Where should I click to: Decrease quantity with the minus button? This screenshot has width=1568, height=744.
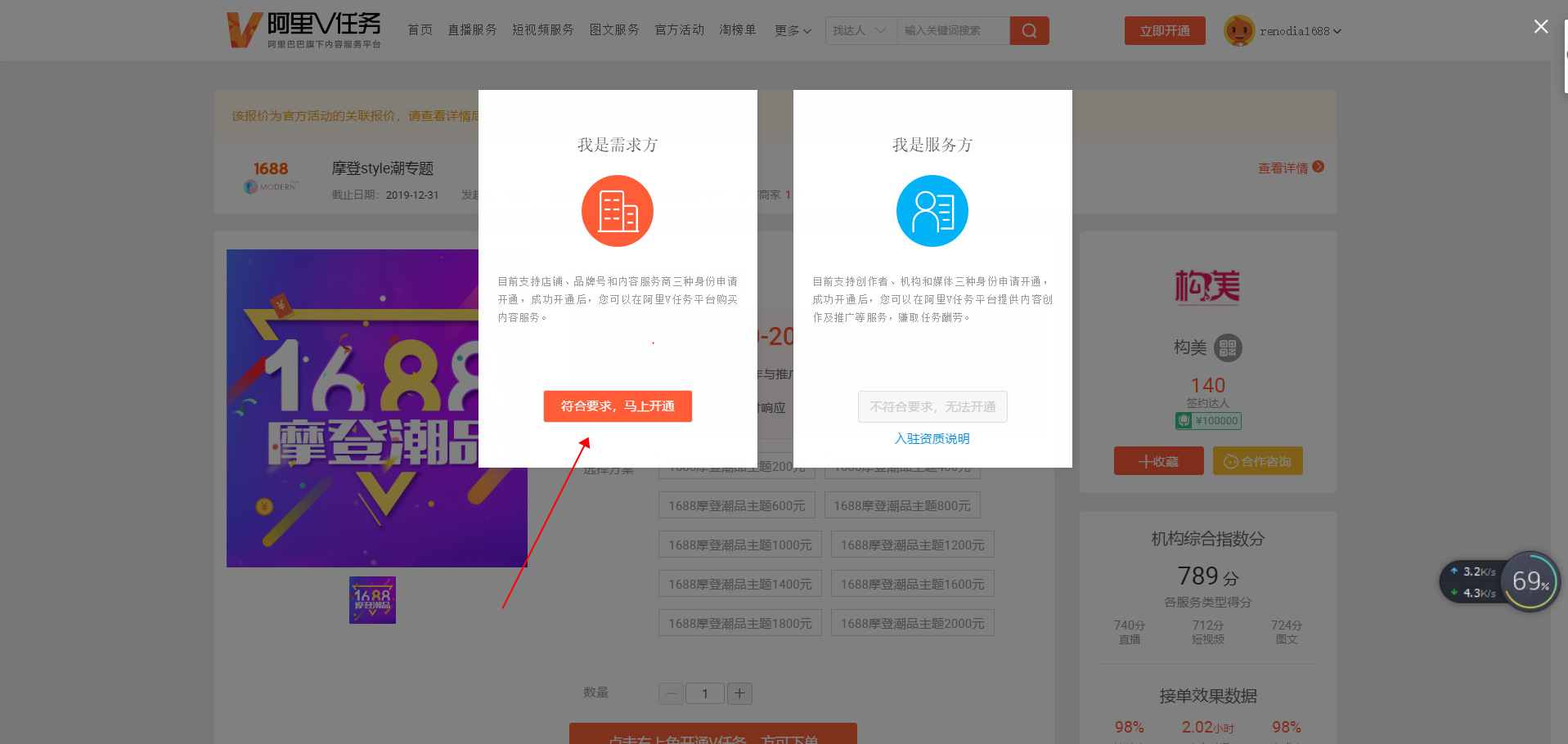pos(672,693)
